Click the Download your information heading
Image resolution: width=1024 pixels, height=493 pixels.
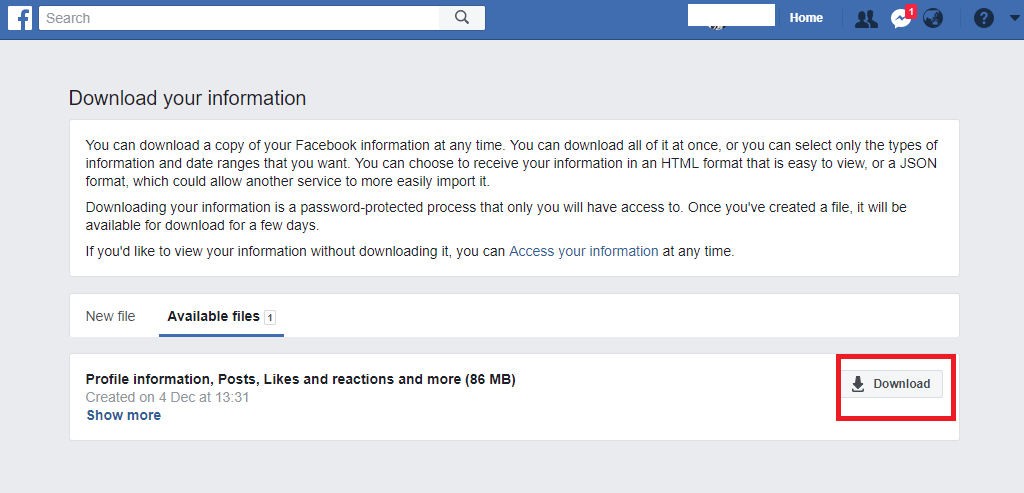[x=187, y=98]
